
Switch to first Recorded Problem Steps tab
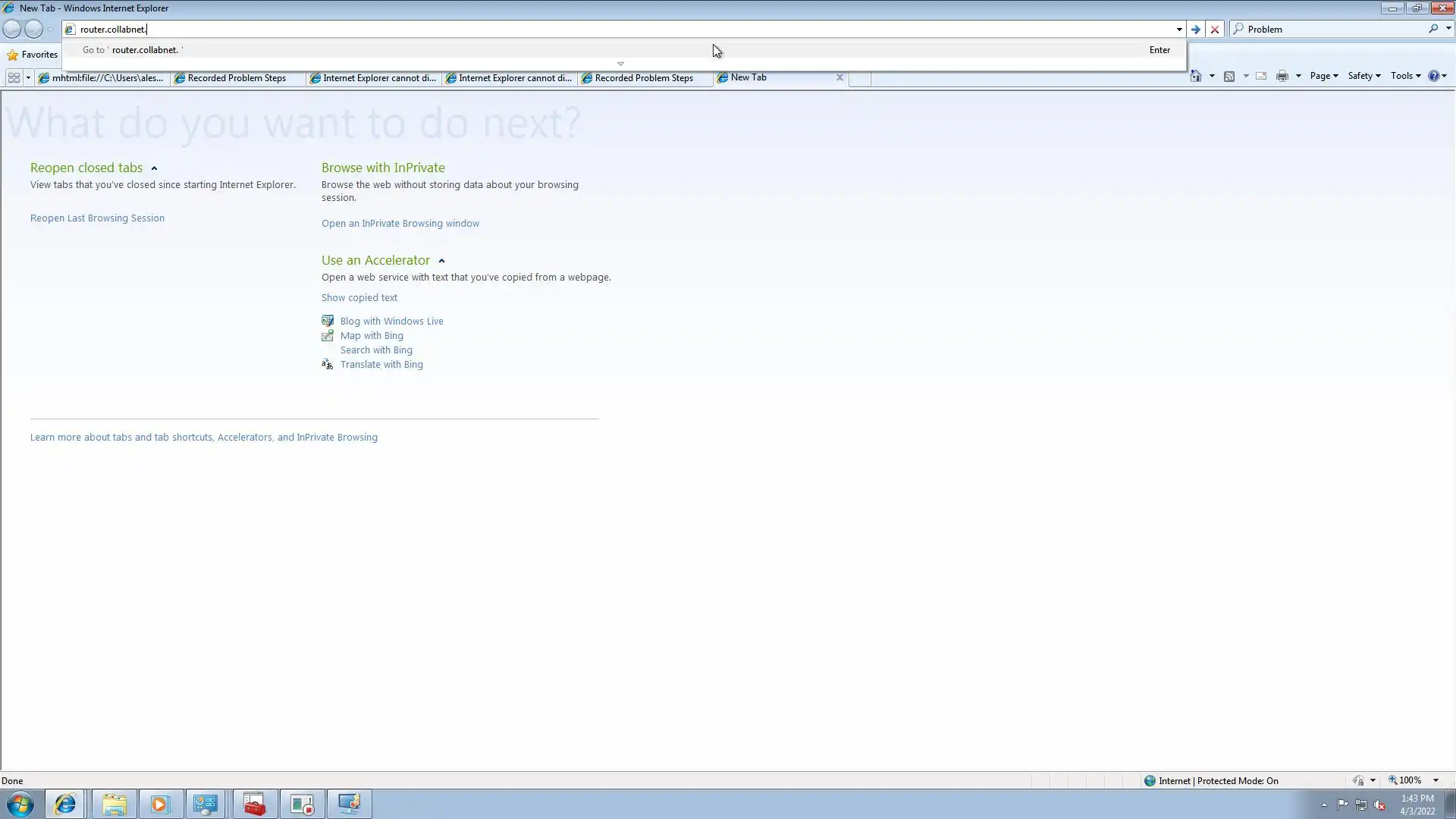(237, 78)
